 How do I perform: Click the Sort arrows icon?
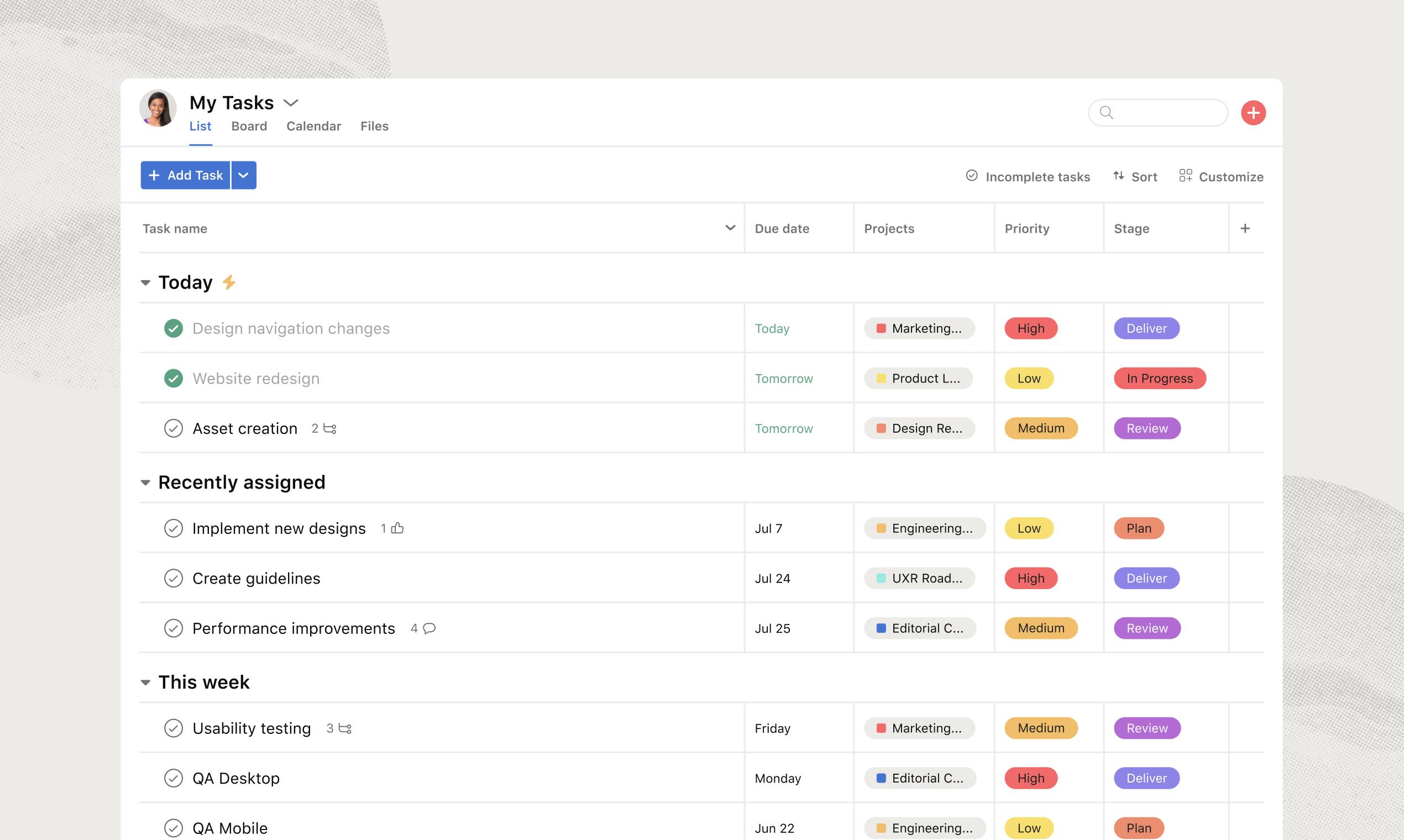click(1118, 176)
